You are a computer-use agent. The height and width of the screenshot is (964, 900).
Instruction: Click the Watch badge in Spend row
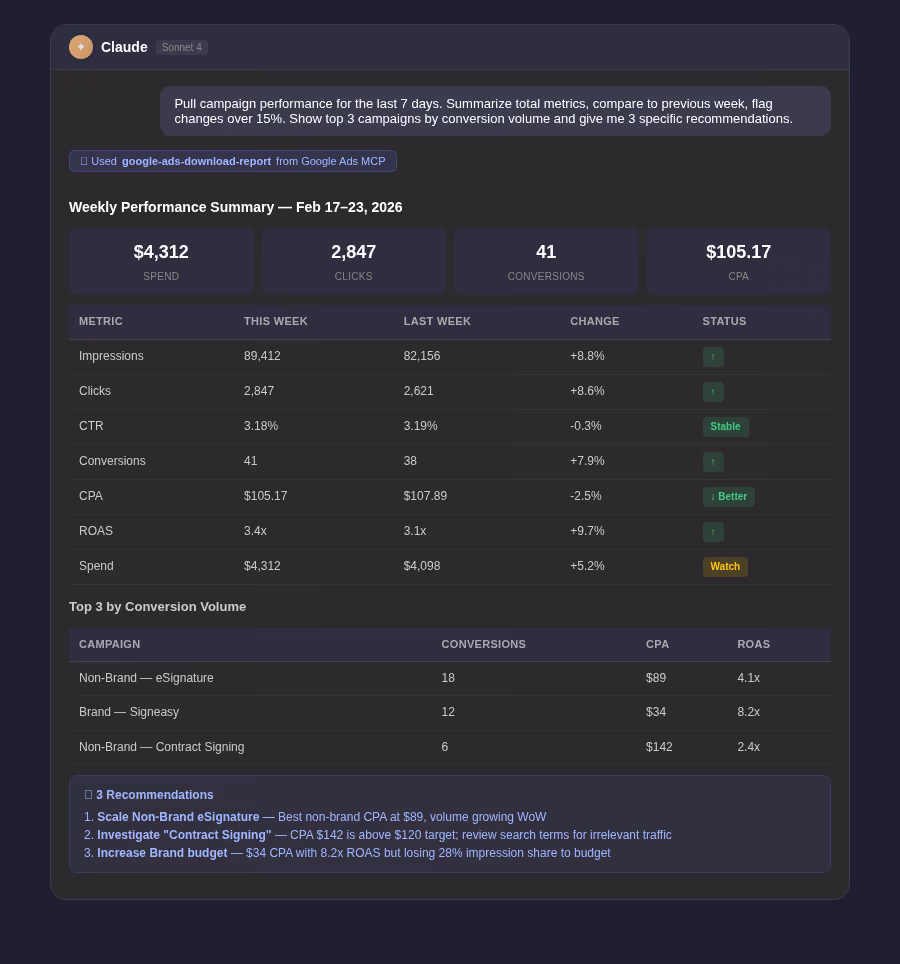point(725,567)
